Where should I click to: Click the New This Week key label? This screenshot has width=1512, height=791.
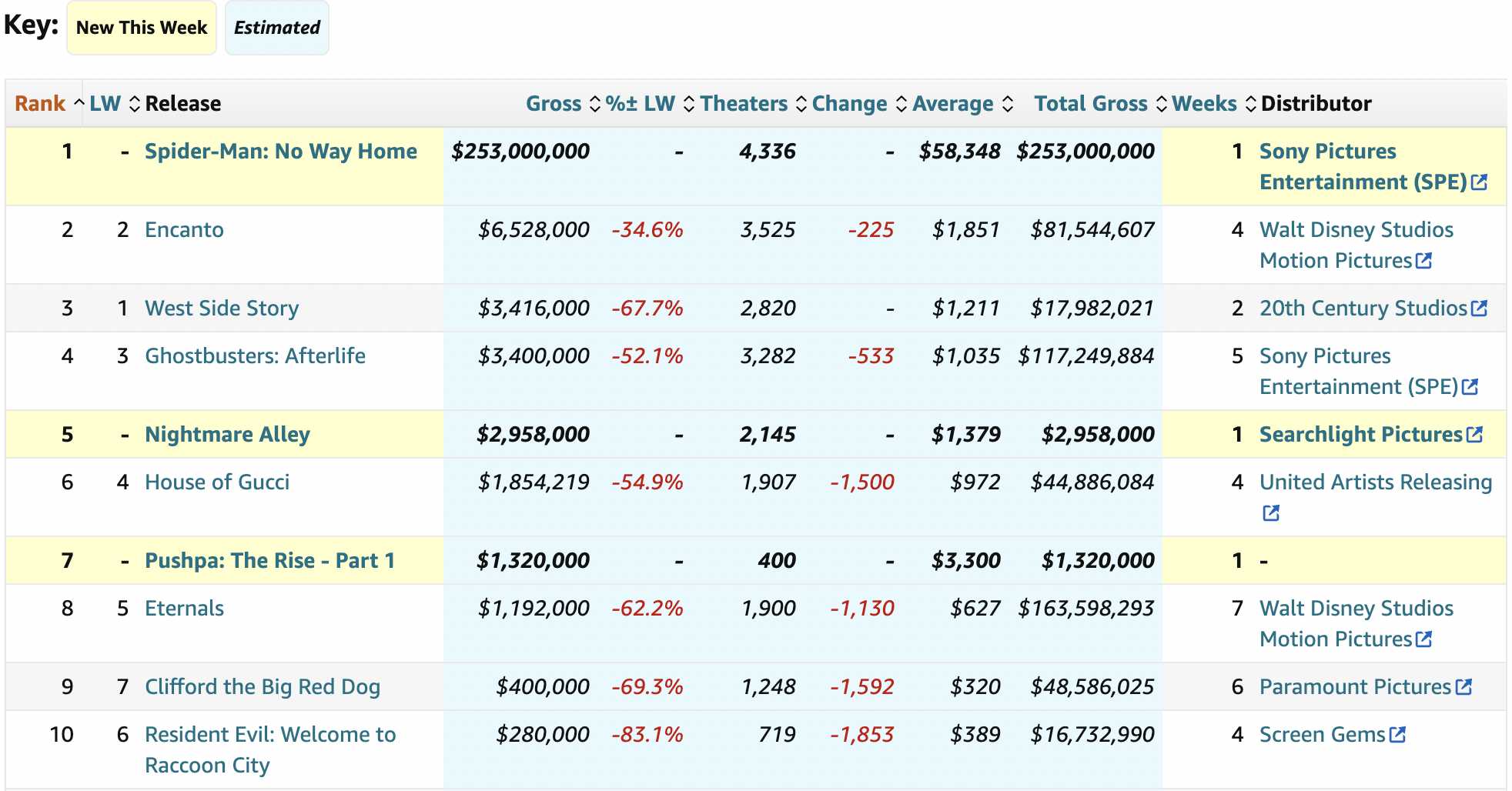(142, 28)
